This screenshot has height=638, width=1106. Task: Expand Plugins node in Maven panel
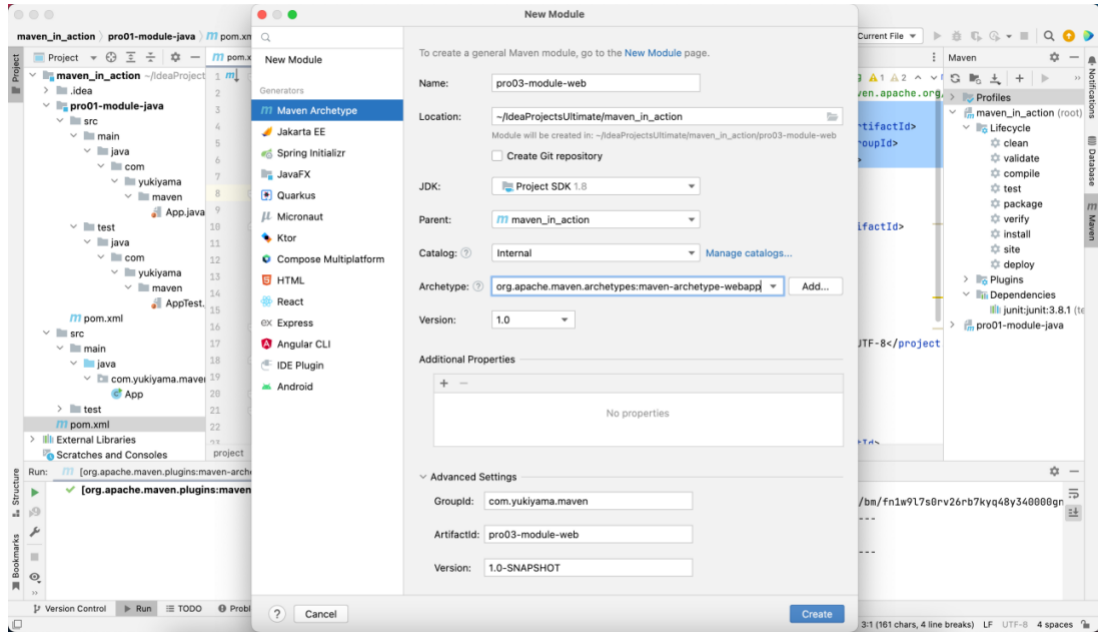[x=966, y=280]
